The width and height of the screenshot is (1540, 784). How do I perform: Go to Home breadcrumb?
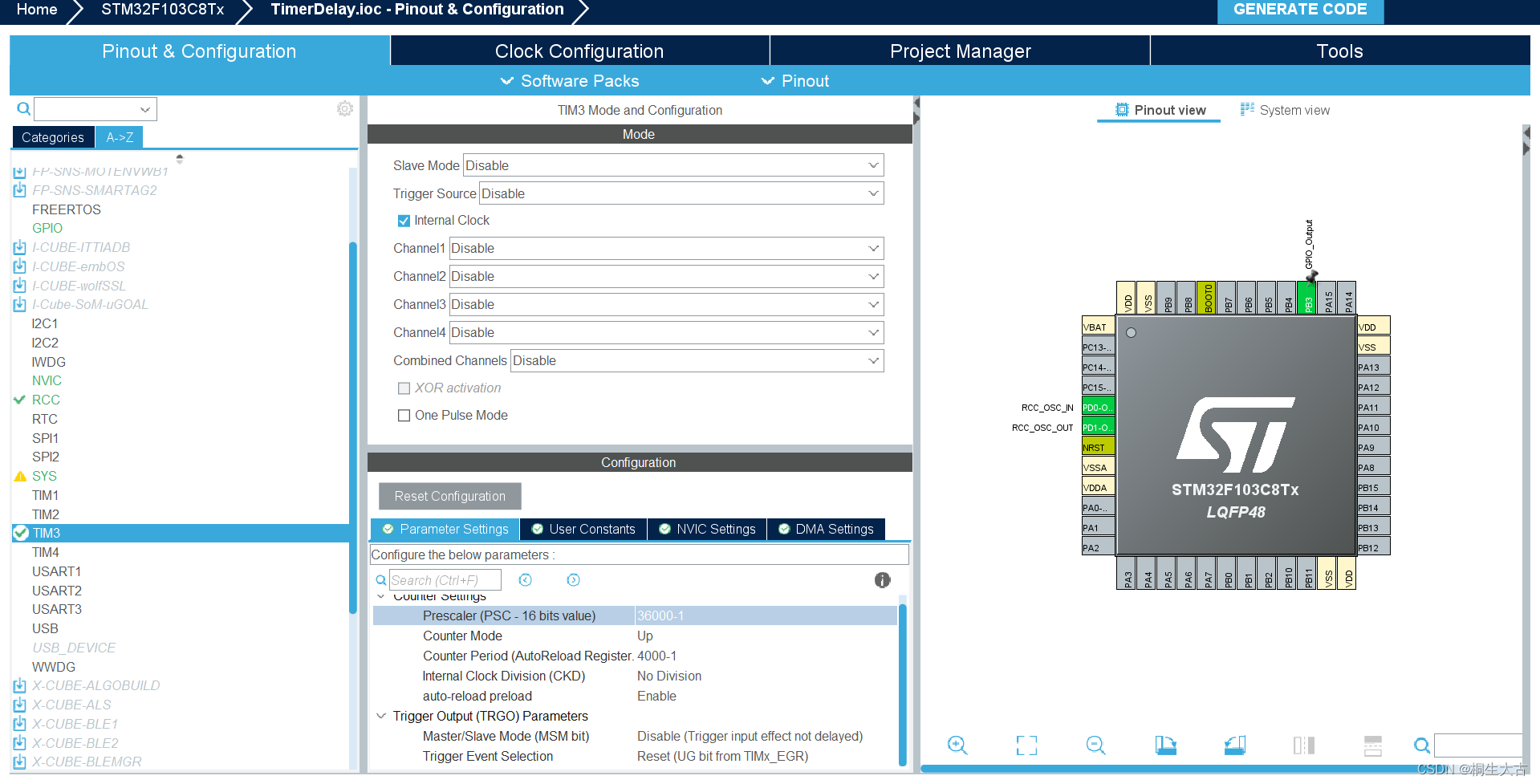37,10
